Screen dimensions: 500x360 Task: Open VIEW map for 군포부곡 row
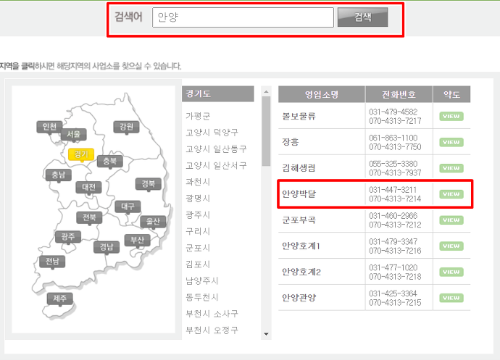(x=451, y=220)
